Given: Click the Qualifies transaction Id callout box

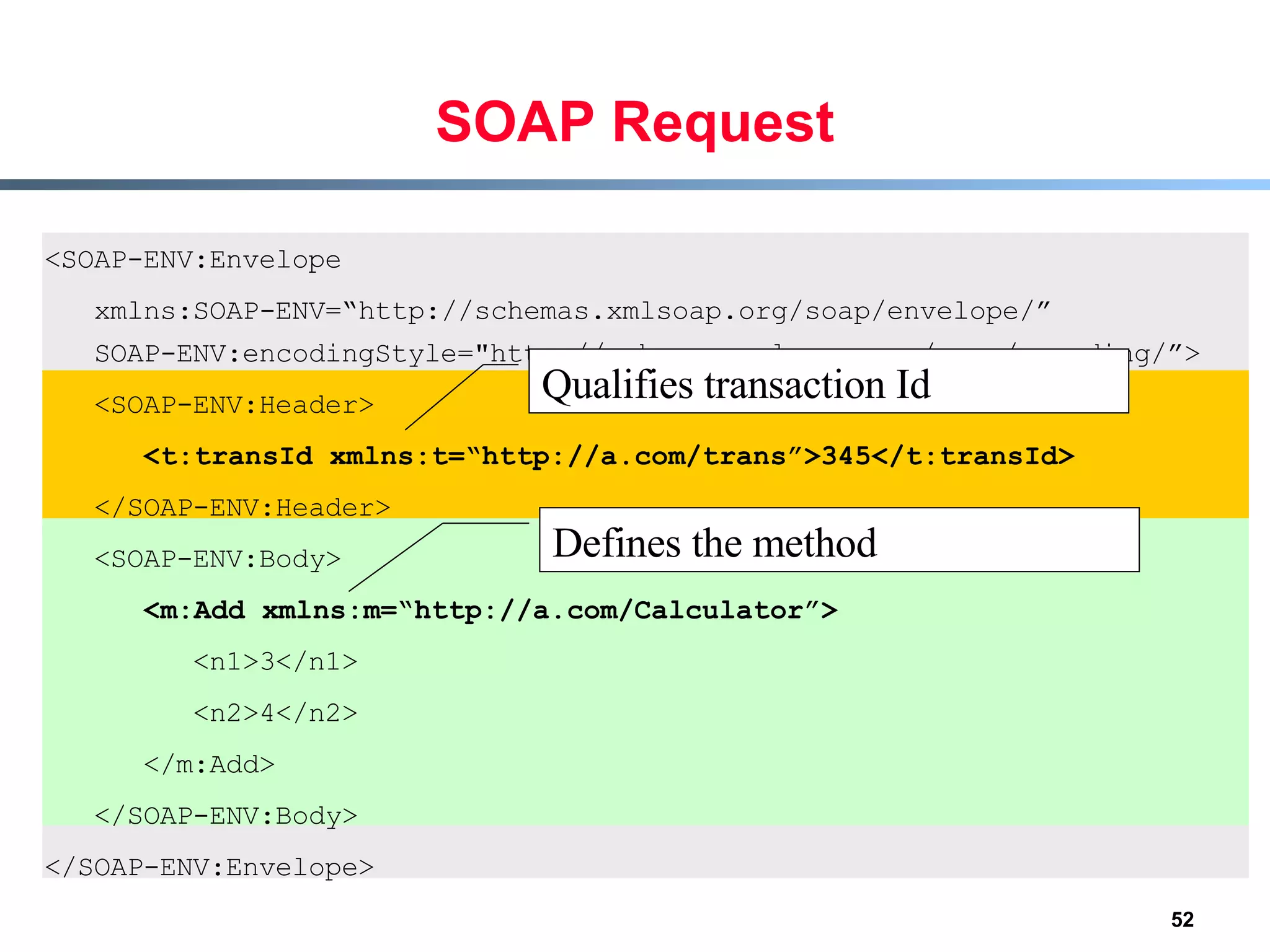Looking at the screenshot, I should click(828, 381).
